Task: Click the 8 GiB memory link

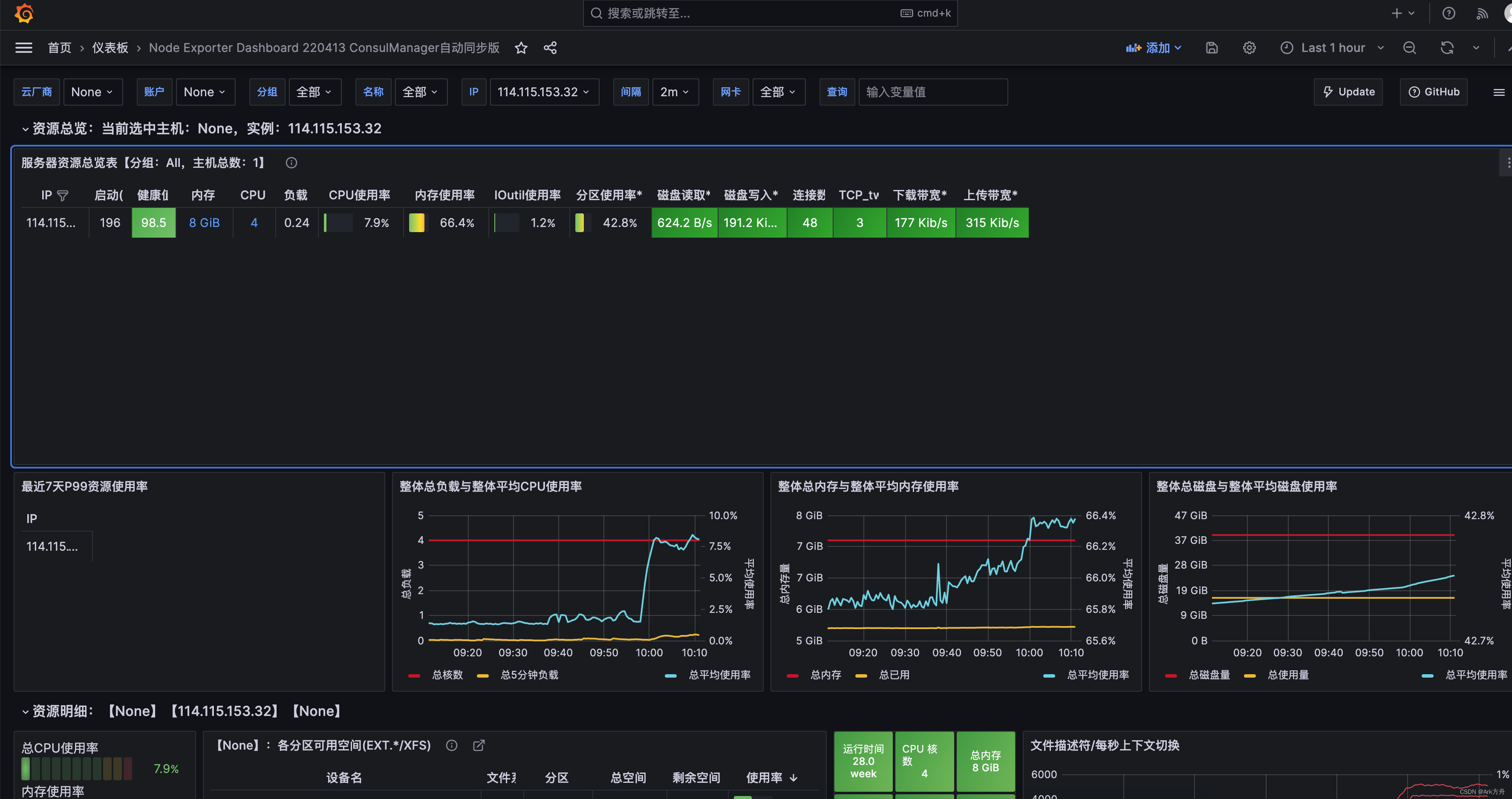Action: pyautogui.click(x=204, y=223)
